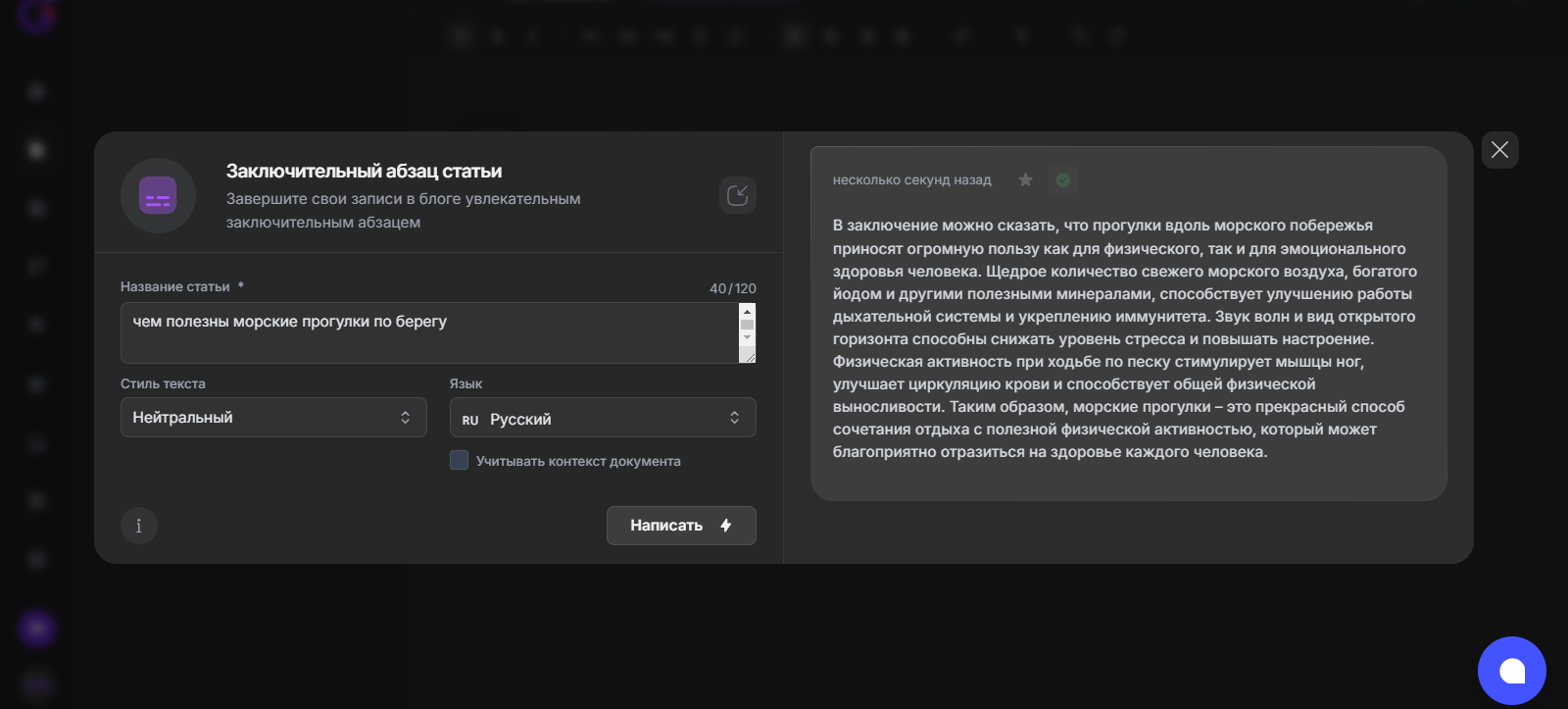
Task: Click the purple template icon in the header
Action: click(x=158, y=195)
